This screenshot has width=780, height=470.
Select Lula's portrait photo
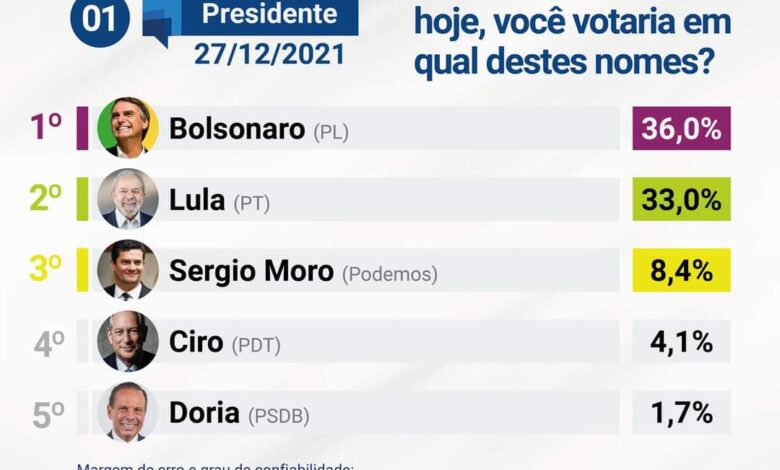tap(128, 198)
